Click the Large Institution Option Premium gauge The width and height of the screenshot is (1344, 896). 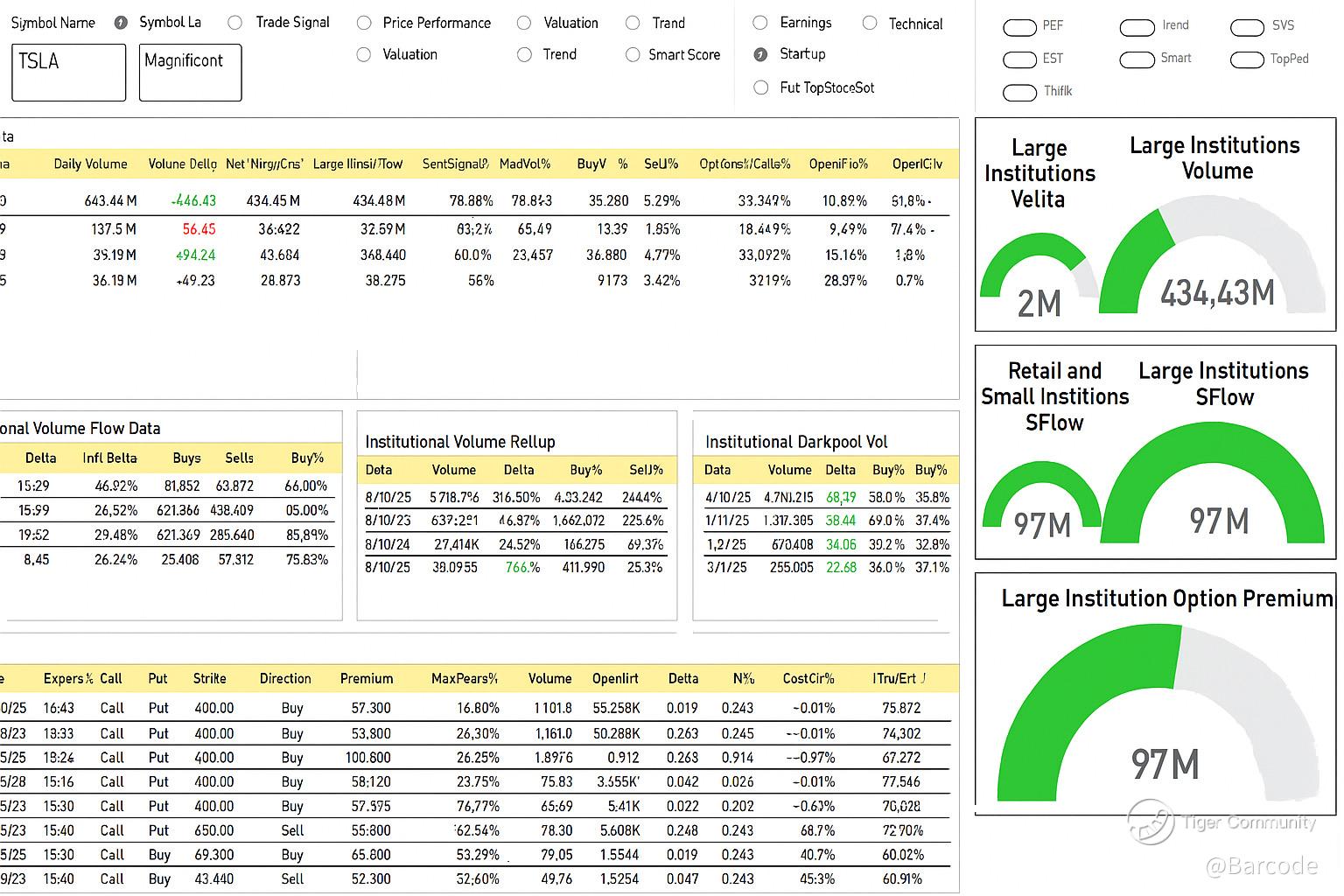(1158, 713)
